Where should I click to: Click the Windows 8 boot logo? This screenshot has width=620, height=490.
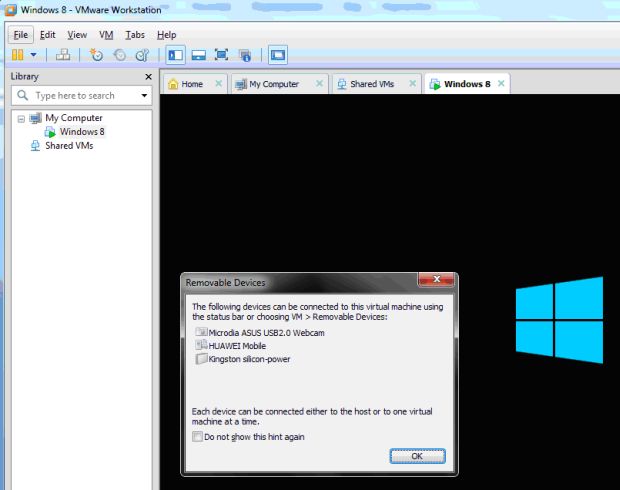559,320
